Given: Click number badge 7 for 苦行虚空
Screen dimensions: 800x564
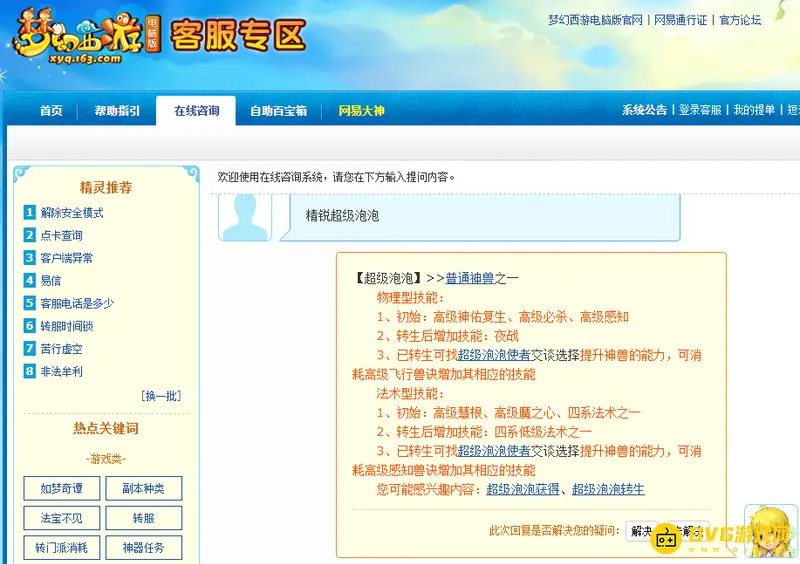Looking at the screenshot, I should (x=30, y=349).
